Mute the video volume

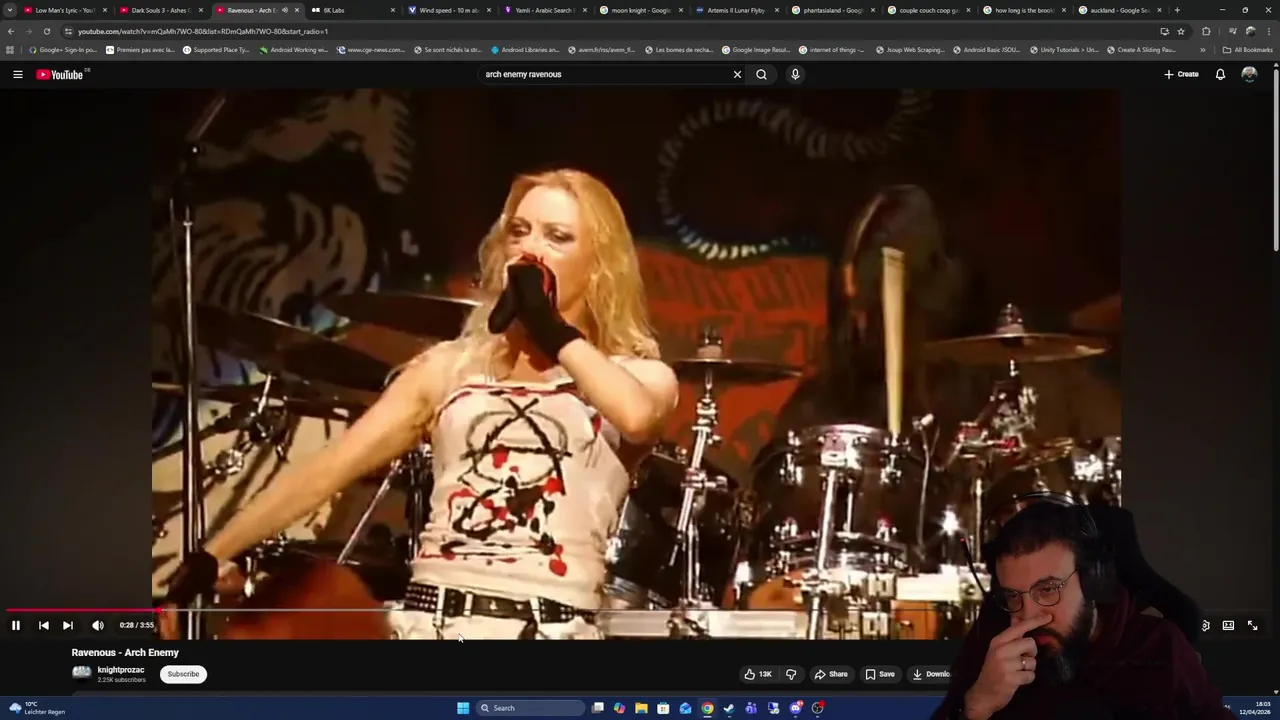[98, 625]
